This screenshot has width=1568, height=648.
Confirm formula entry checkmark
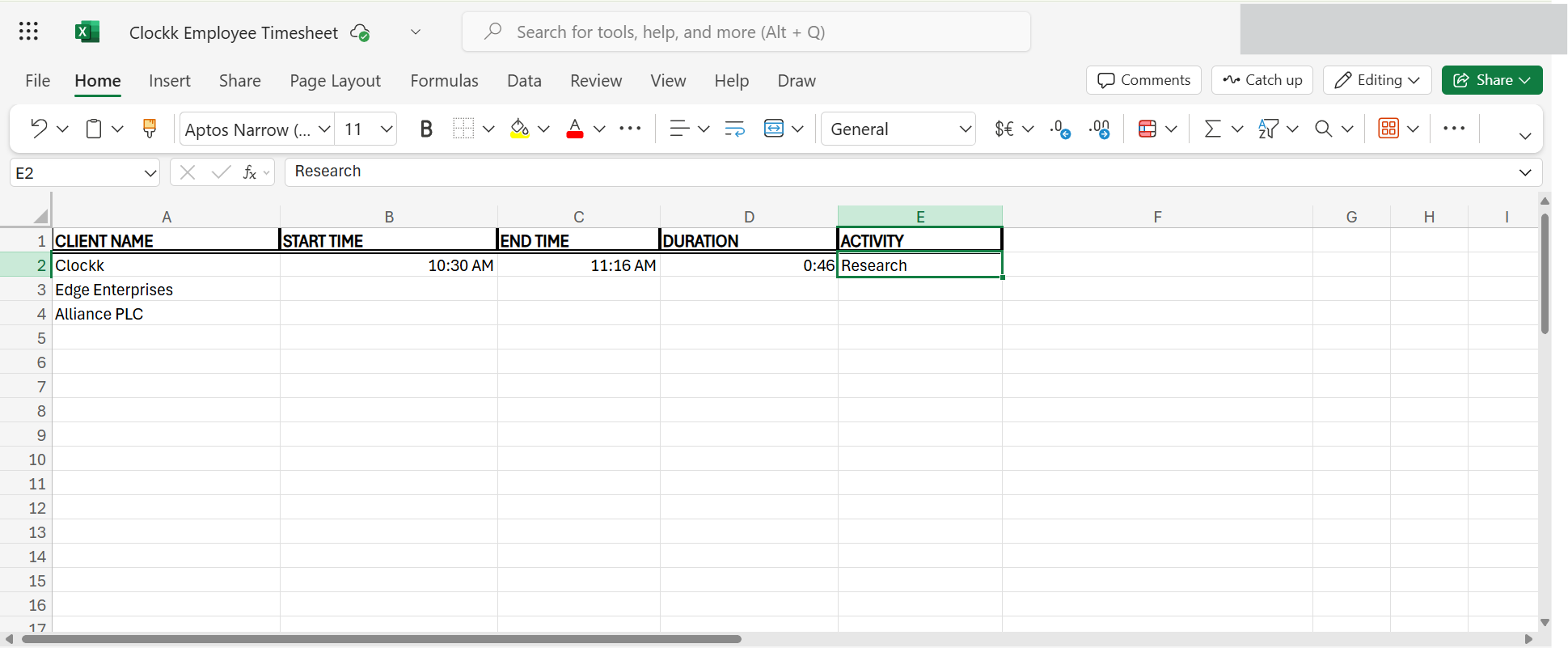click(x=221, y=172)
